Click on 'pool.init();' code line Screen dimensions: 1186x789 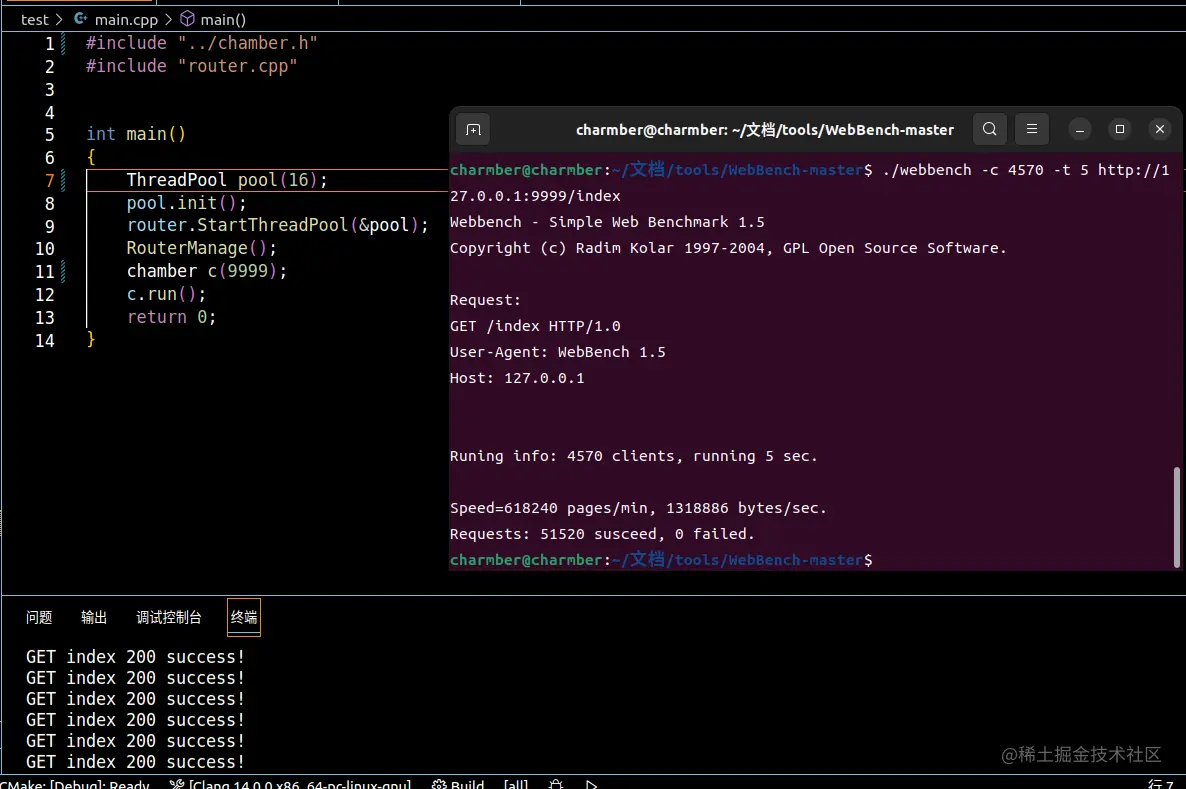[x=186, y=203]
